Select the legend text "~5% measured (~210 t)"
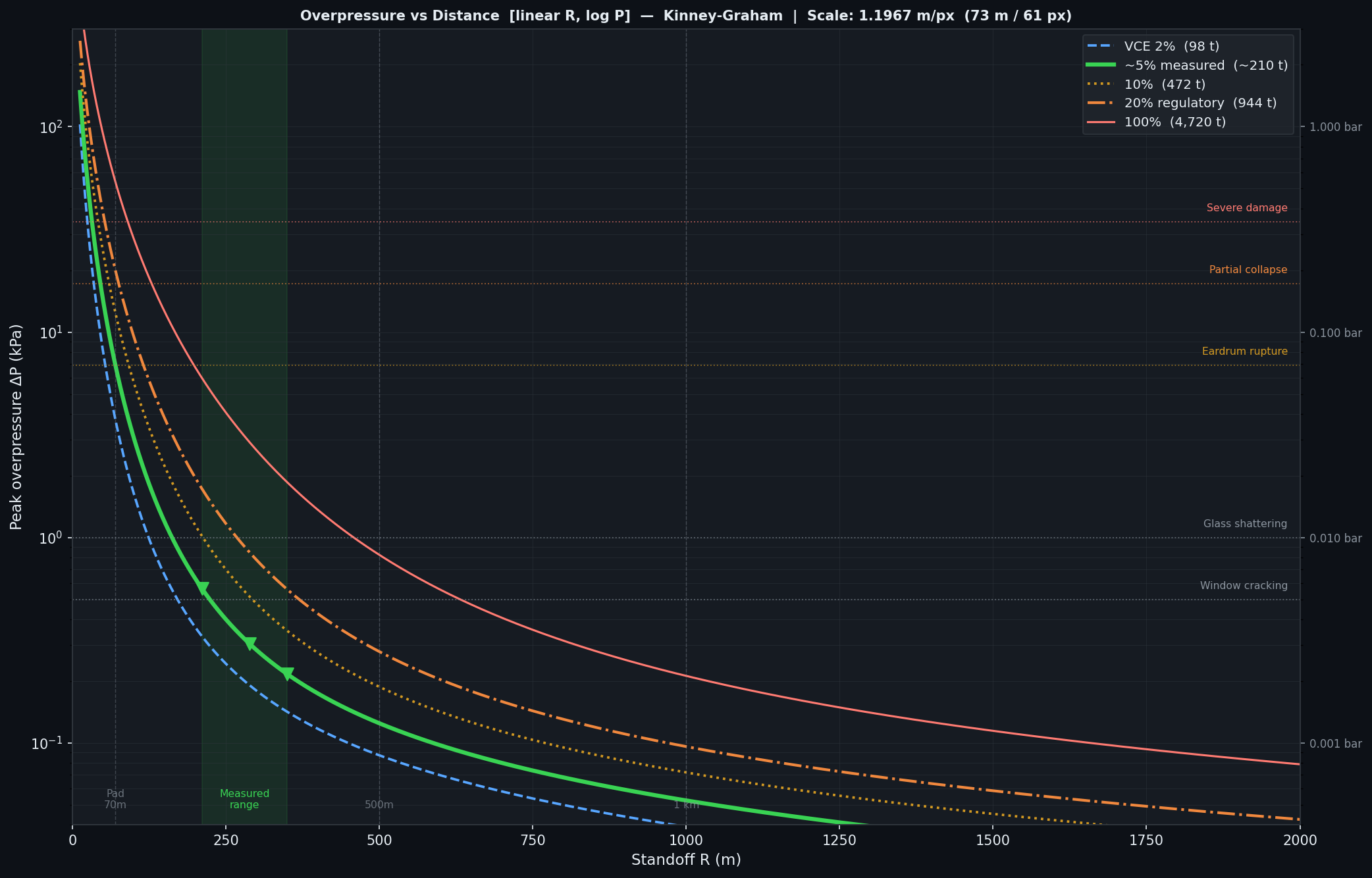 pos(1206,65)
